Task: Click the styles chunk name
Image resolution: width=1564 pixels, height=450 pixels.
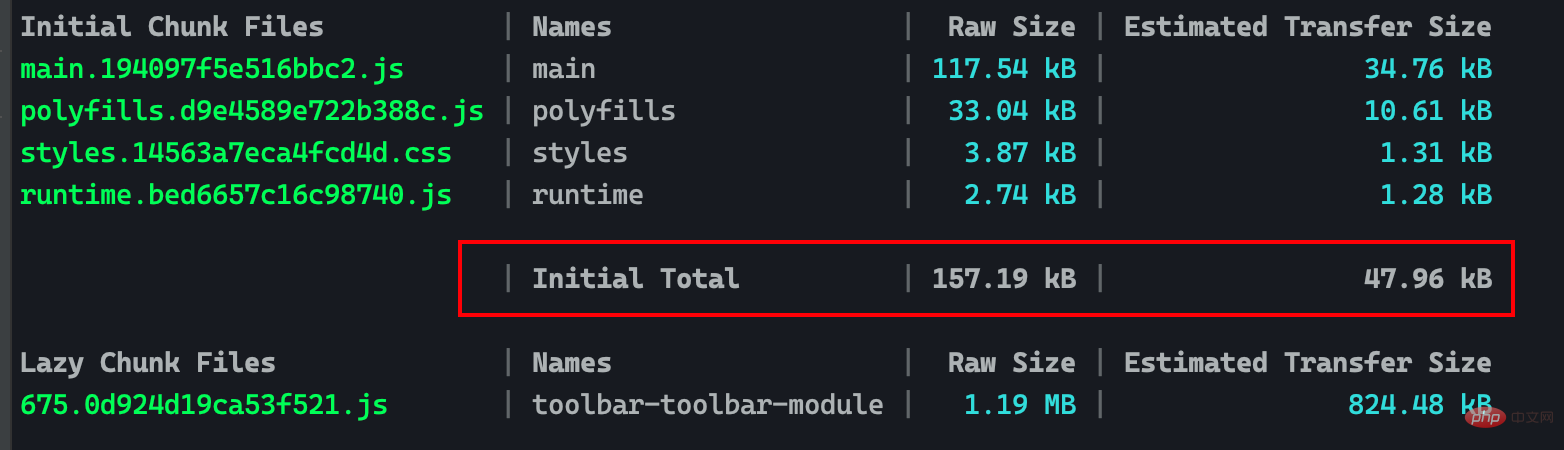Action: point(580,153)
